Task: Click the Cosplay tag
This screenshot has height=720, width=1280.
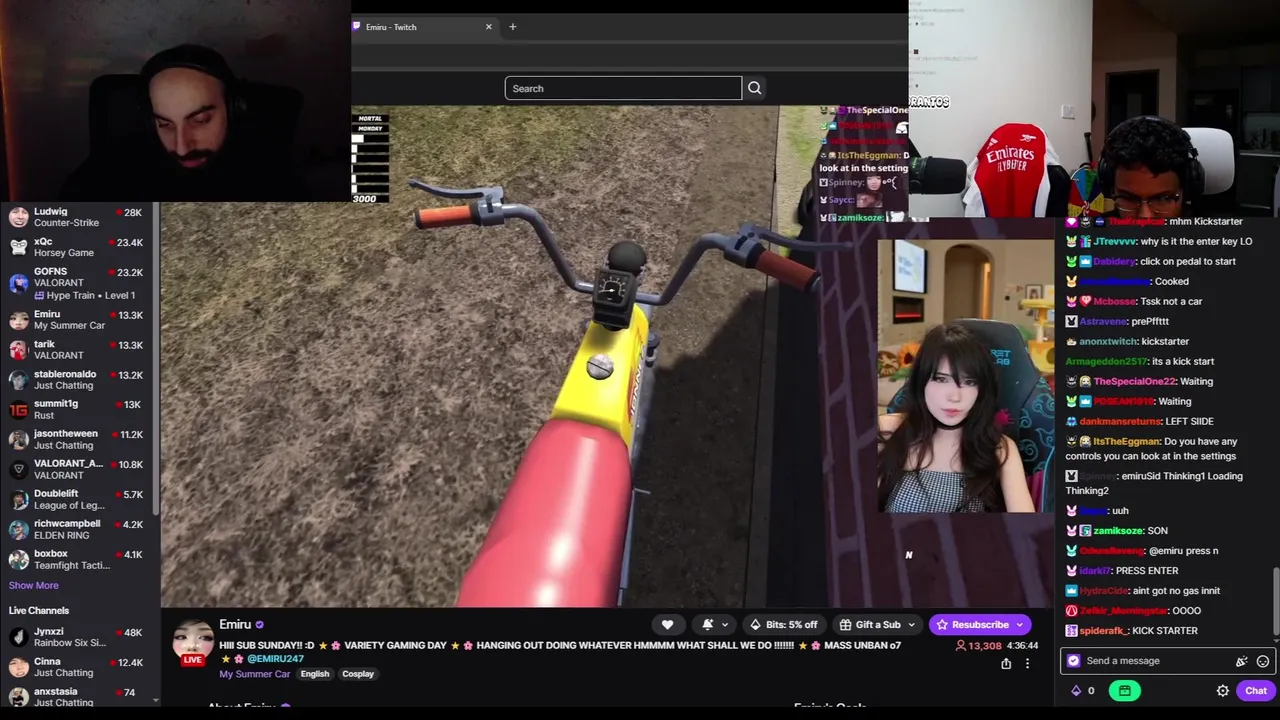Action: click(x=358, y=674)
